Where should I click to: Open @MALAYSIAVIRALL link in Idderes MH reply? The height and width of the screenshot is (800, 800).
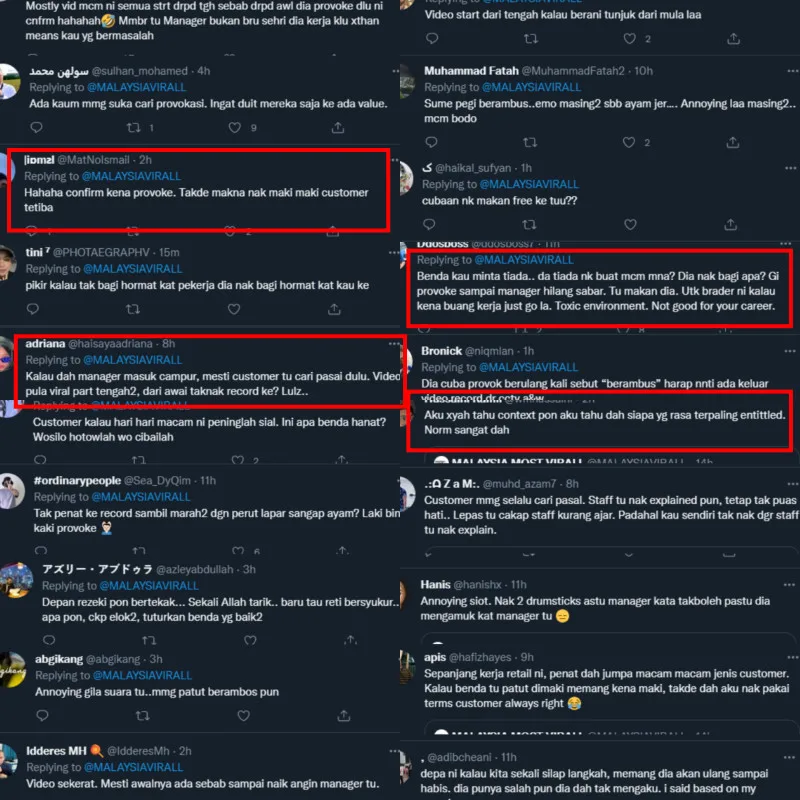(x=134, y=767)
